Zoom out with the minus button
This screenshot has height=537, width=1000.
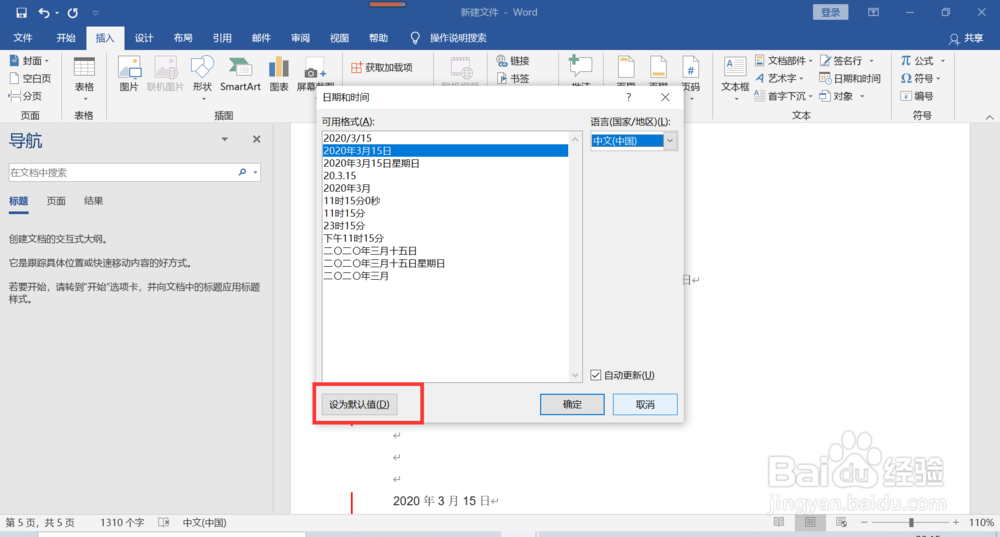coord(864,522)
